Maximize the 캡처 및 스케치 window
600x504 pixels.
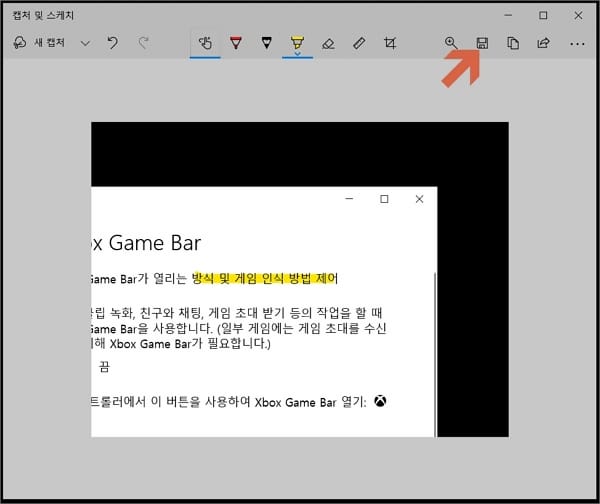[543, 15]
